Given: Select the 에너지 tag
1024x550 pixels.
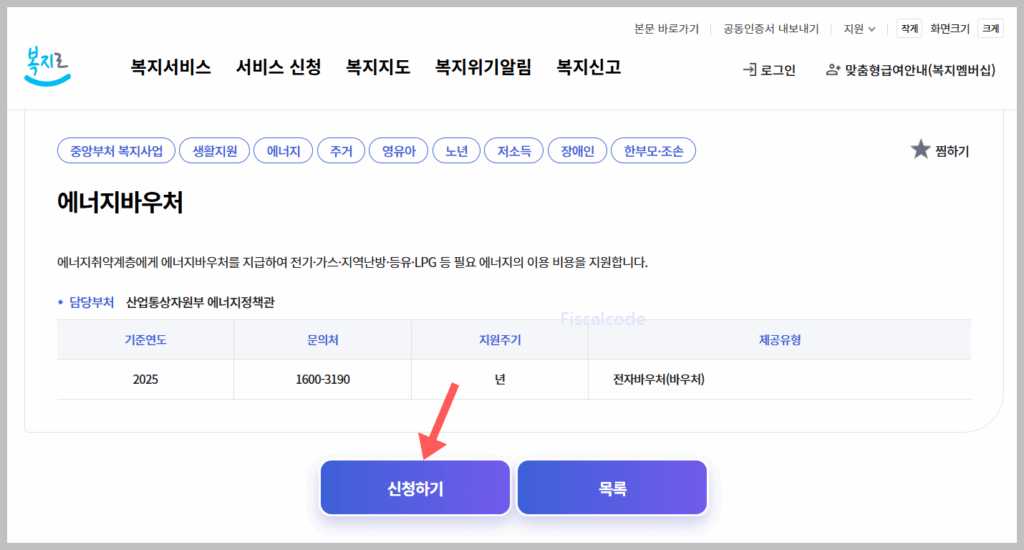Looking at the screenshot, I should (x=283, y=151).
